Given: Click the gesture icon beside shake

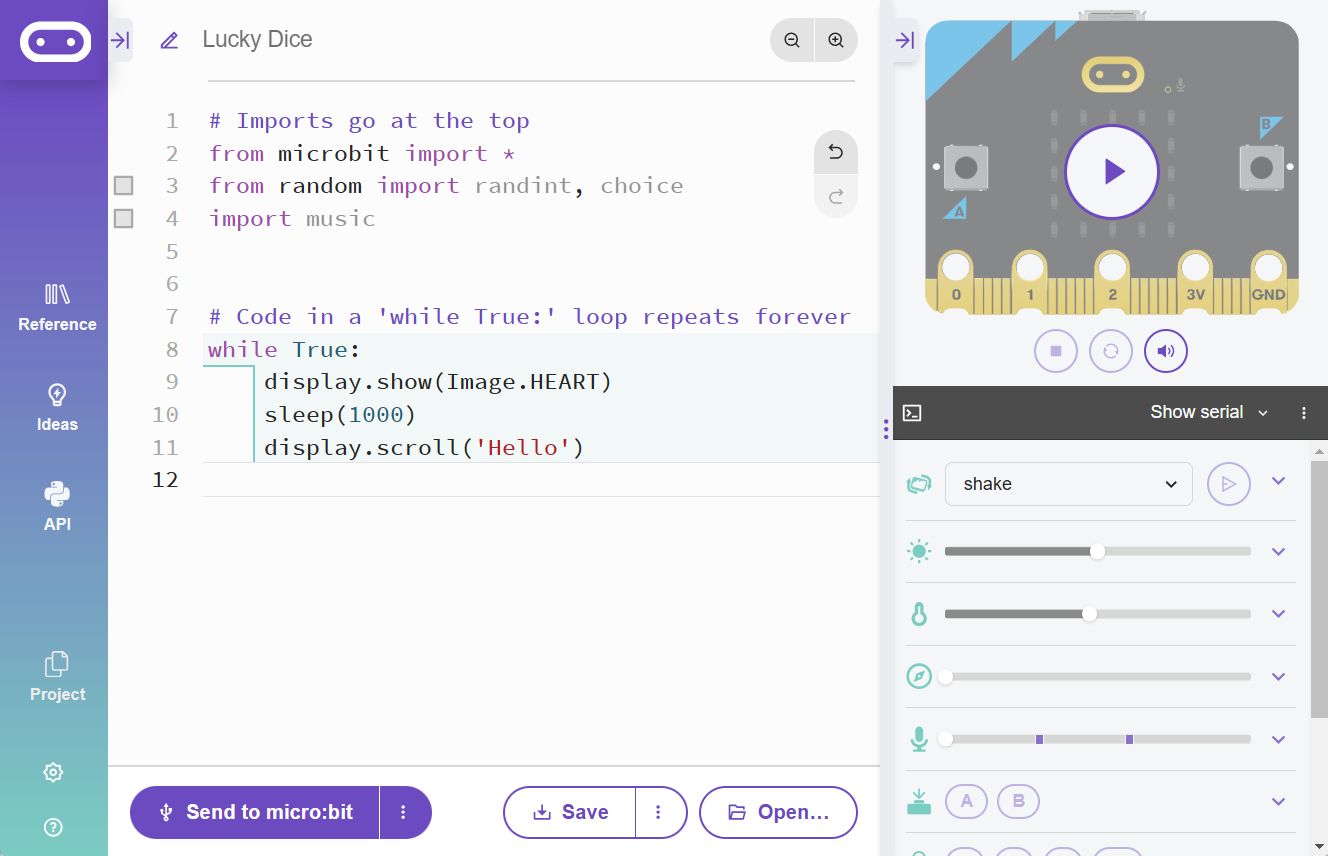Looking at the screenshot, I should click(x=919, y=484).
